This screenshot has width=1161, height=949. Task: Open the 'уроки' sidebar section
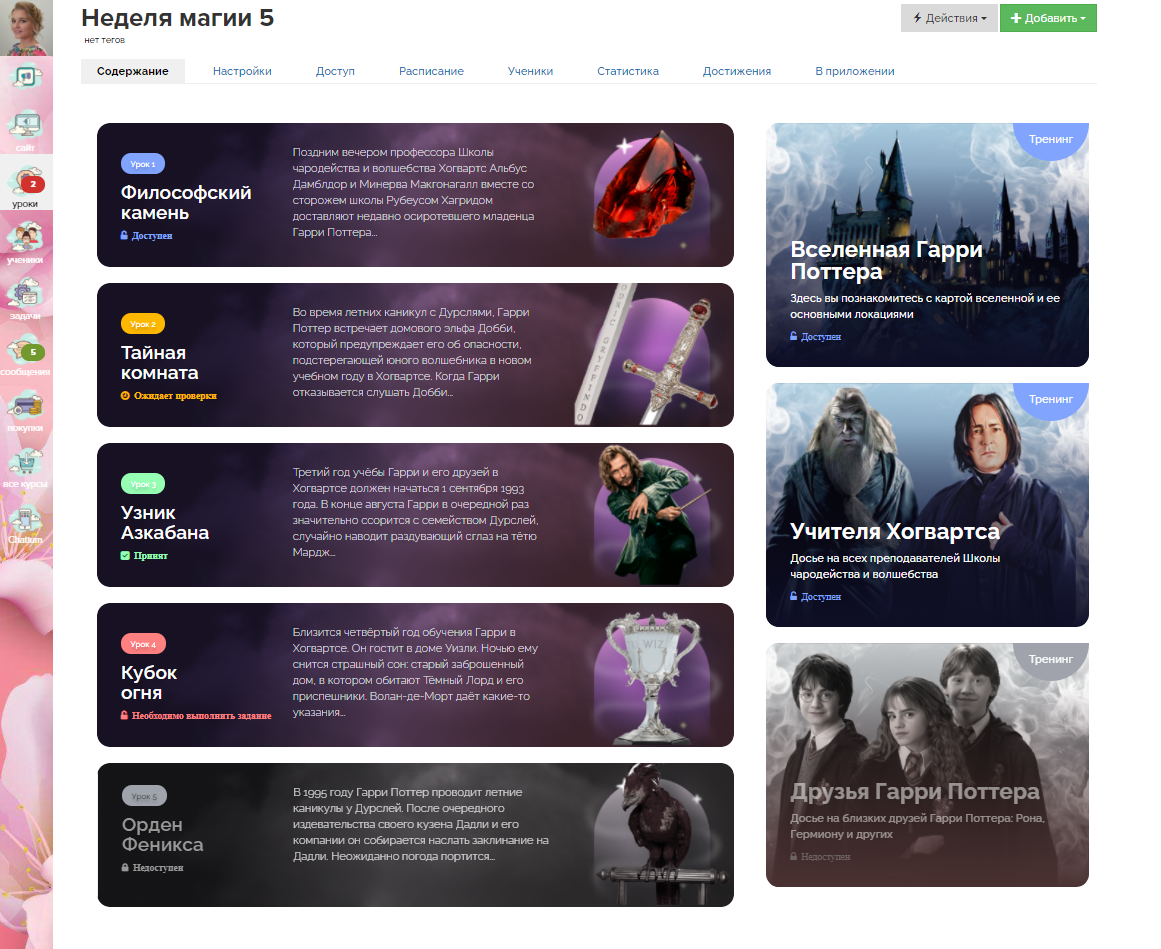point(25,185)
